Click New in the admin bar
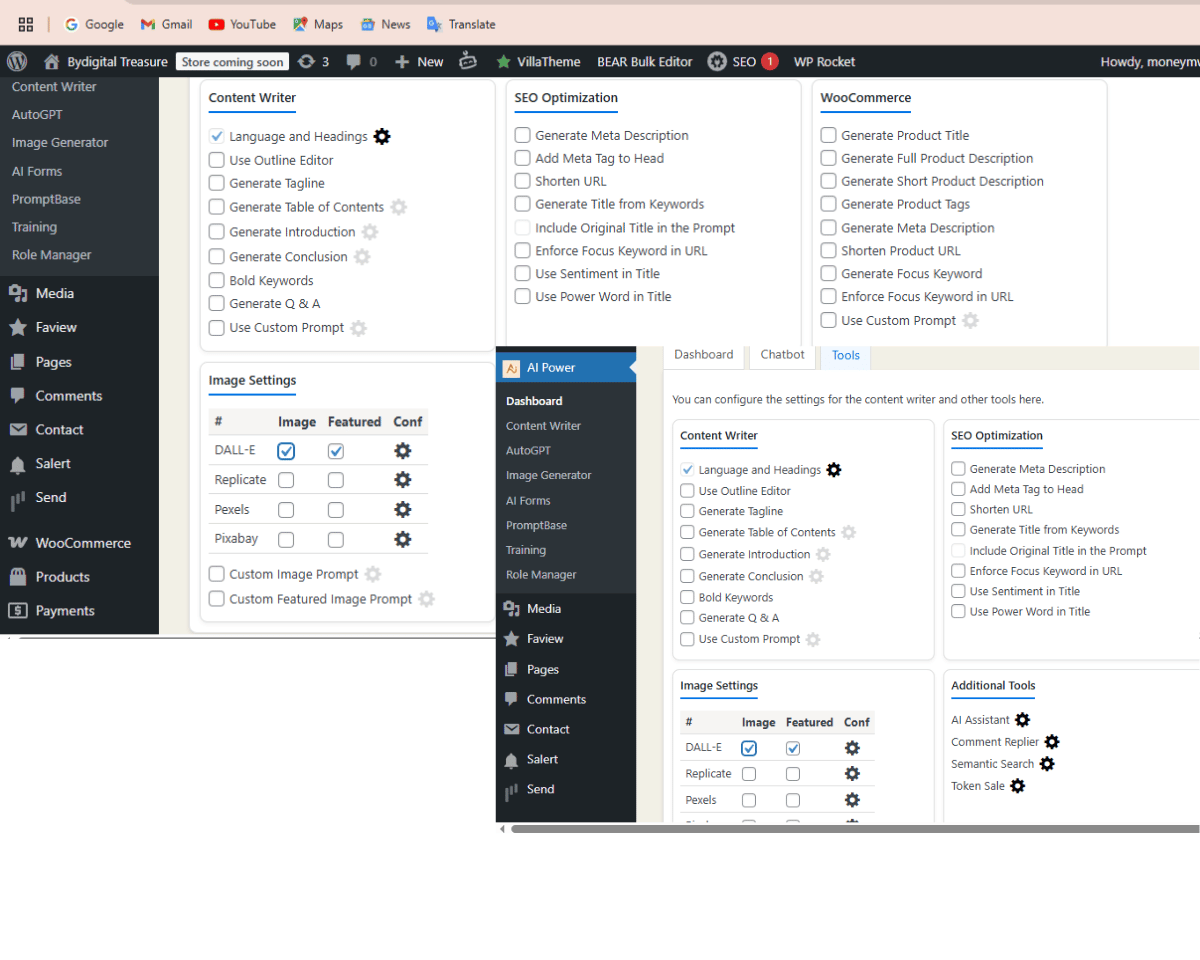 [419, 61]
